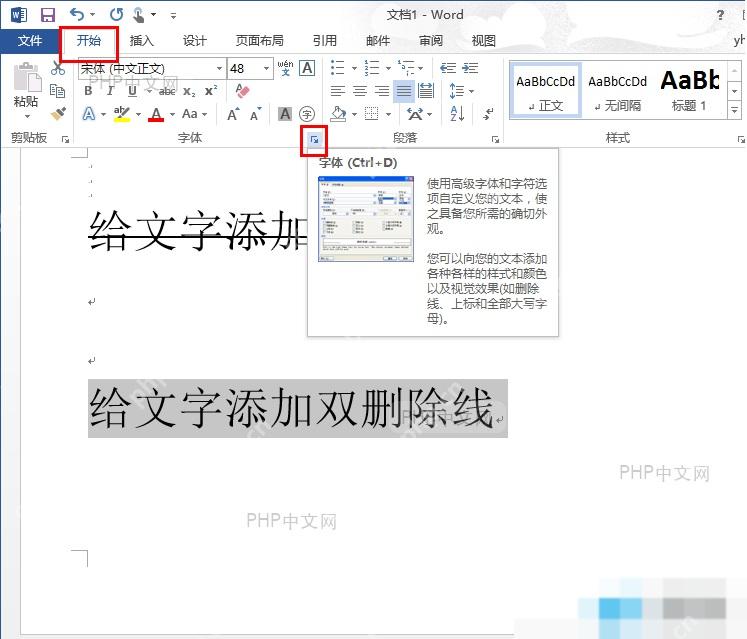Click the Numbering list icon
Image resolution: width=747 pixels, height=639 pixels.
click(372, 68)
